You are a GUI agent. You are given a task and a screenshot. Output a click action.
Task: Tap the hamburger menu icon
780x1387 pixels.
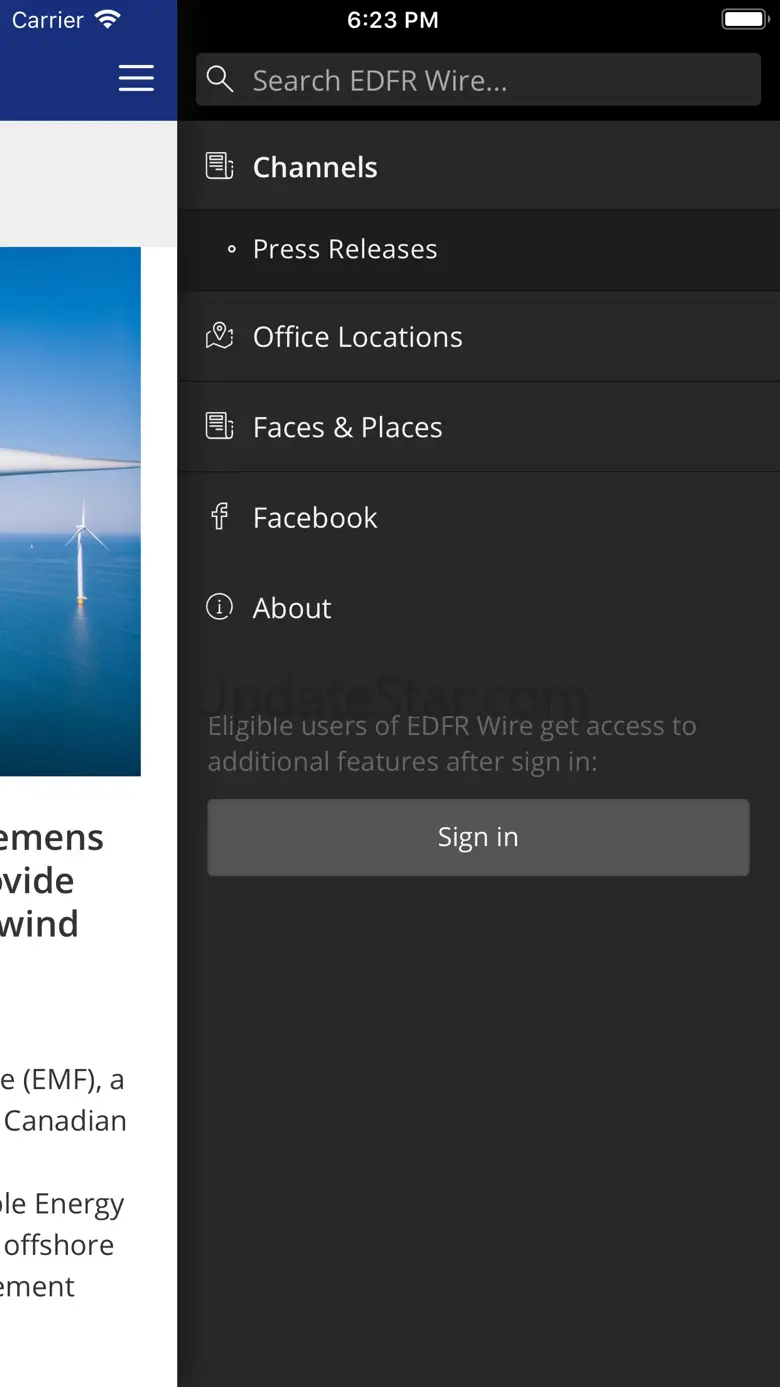point(136,78)
